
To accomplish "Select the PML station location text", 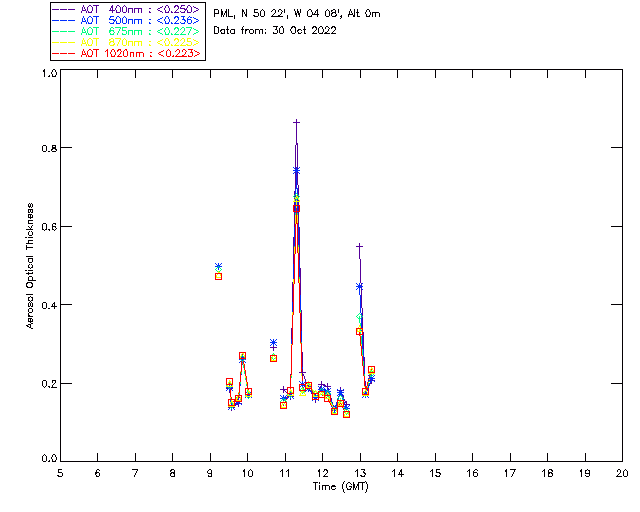I will coord(297,14).
